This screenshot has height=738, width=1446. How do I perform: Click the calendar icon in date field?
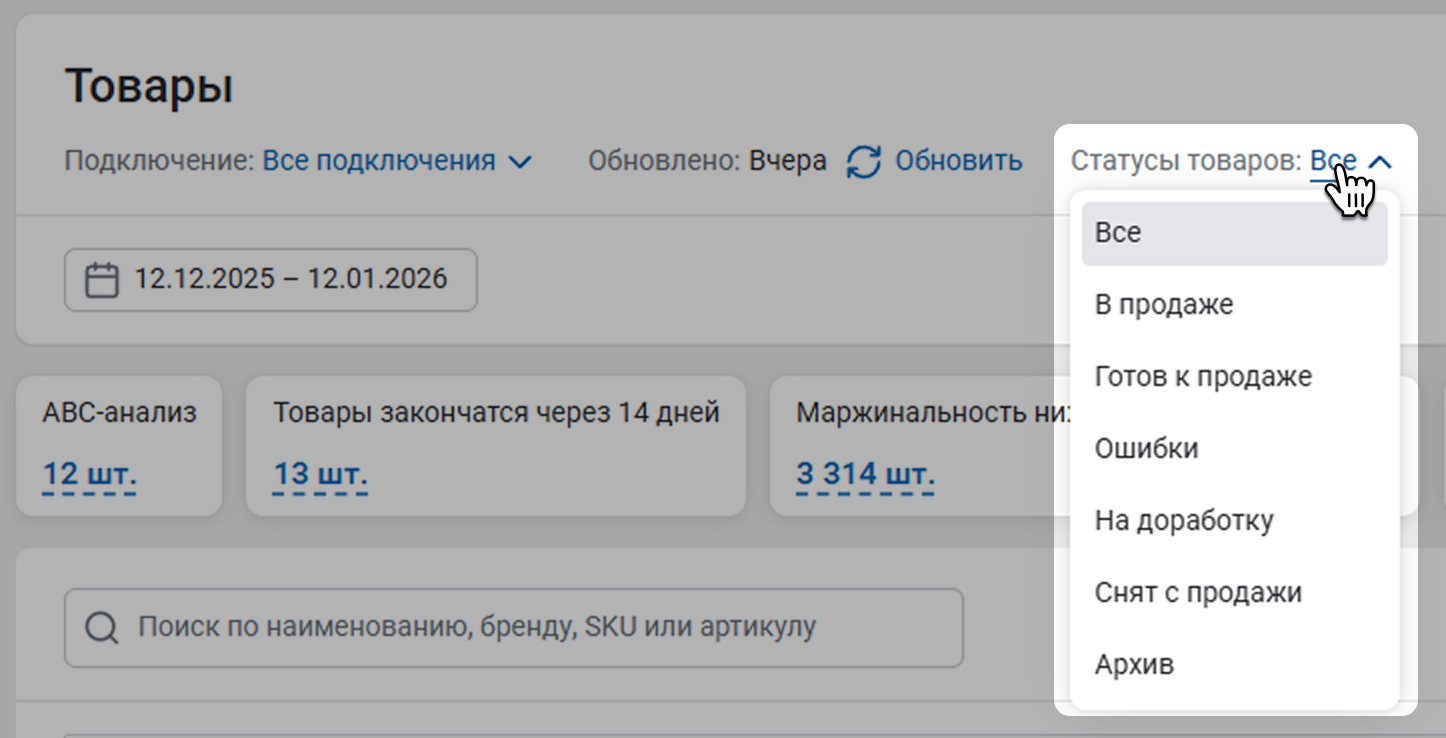pyautogui.click(x=101, y=279)
